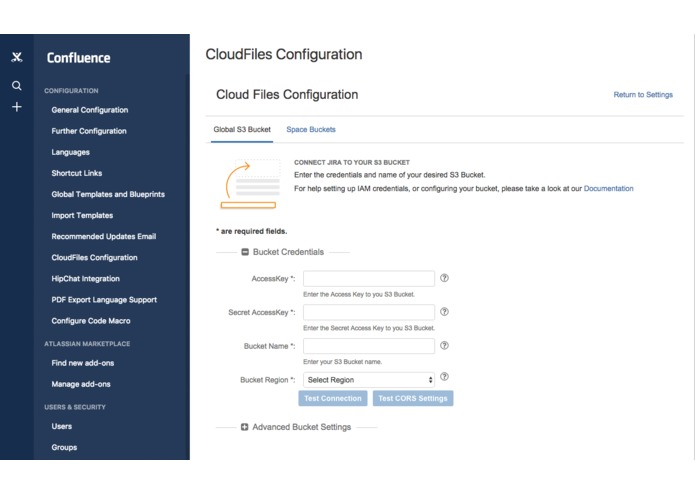This screenshot has height=494, width=695.
Task: Select Languages in the sidebar
Action: [x=70, y=152]
